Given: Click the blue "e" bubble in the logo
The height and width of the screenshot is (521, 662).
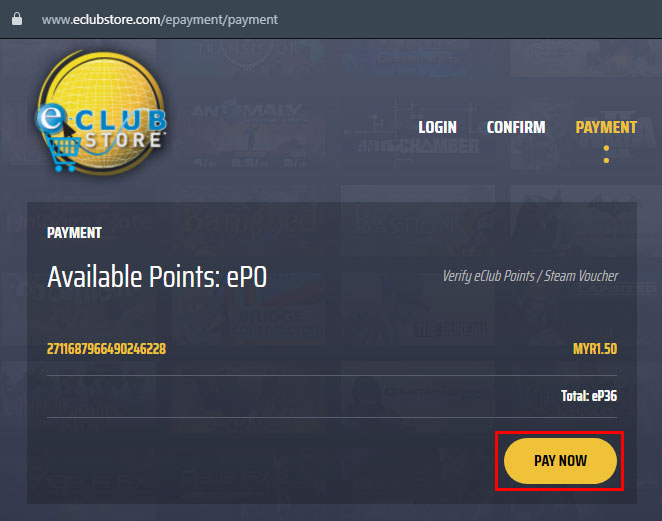Looking at the screenshot, I should 51,117.
